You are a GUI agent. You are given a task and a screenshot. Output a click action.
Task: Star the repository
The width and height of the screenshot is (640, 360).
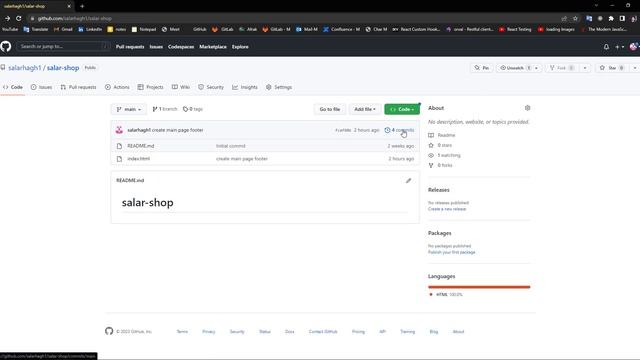(611, 68)
